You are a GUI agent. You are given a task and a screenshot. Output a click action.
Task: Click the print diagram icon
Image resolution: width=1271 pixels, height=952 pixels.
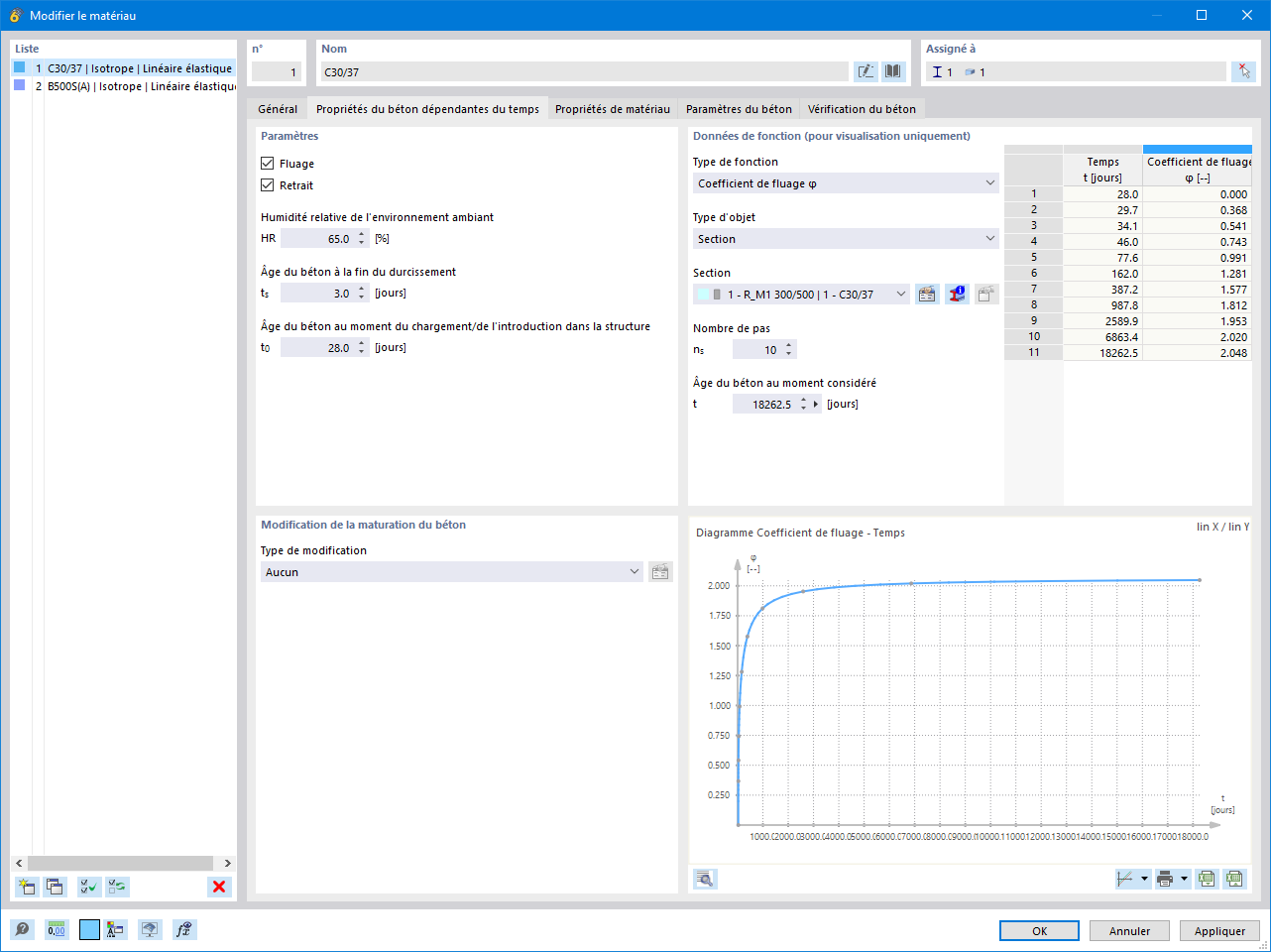click(1166, 879)
